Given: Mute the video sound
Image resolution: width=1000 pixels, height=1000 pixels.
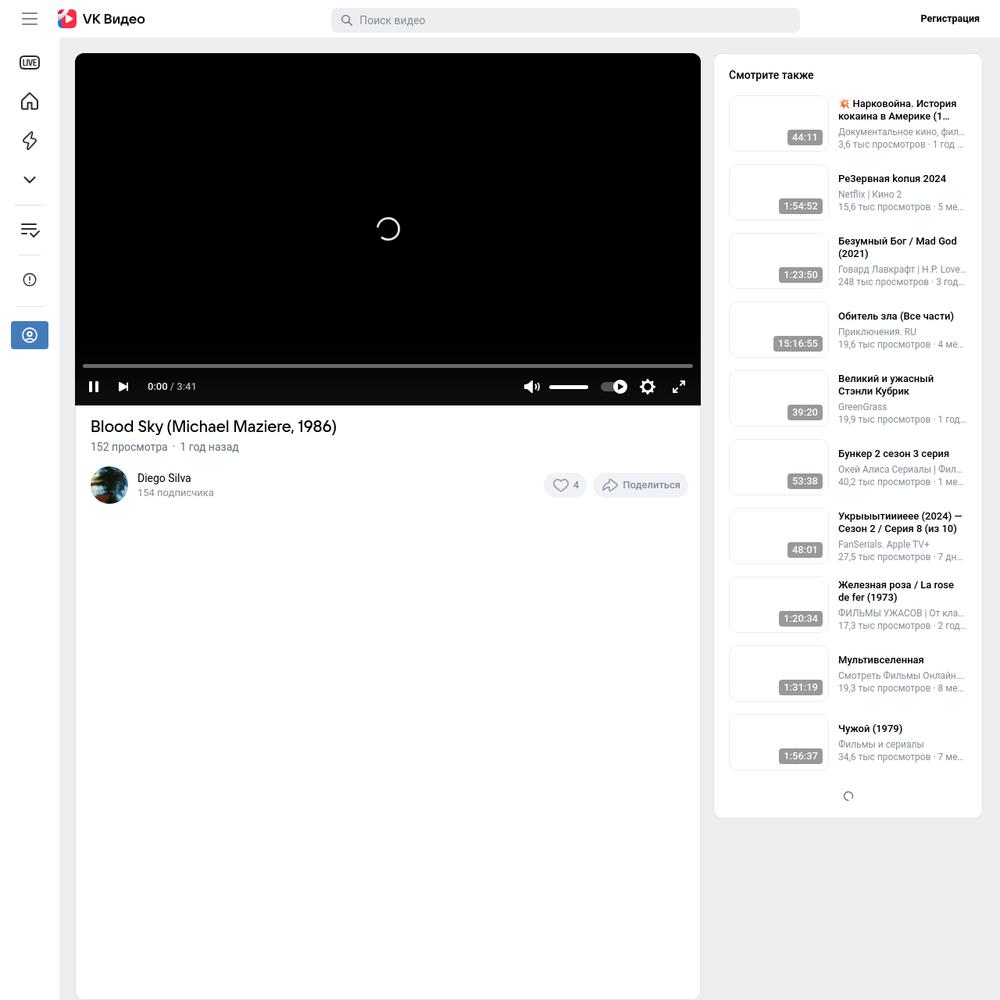Looking at the screenshot, I should 531,386.
